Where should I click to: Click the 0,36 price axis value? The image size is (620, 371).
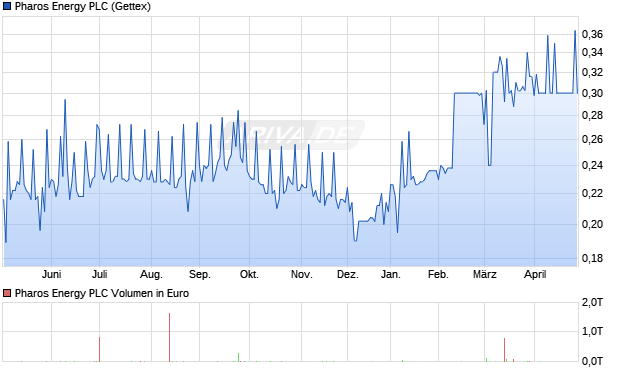click(x=592, y=35)
